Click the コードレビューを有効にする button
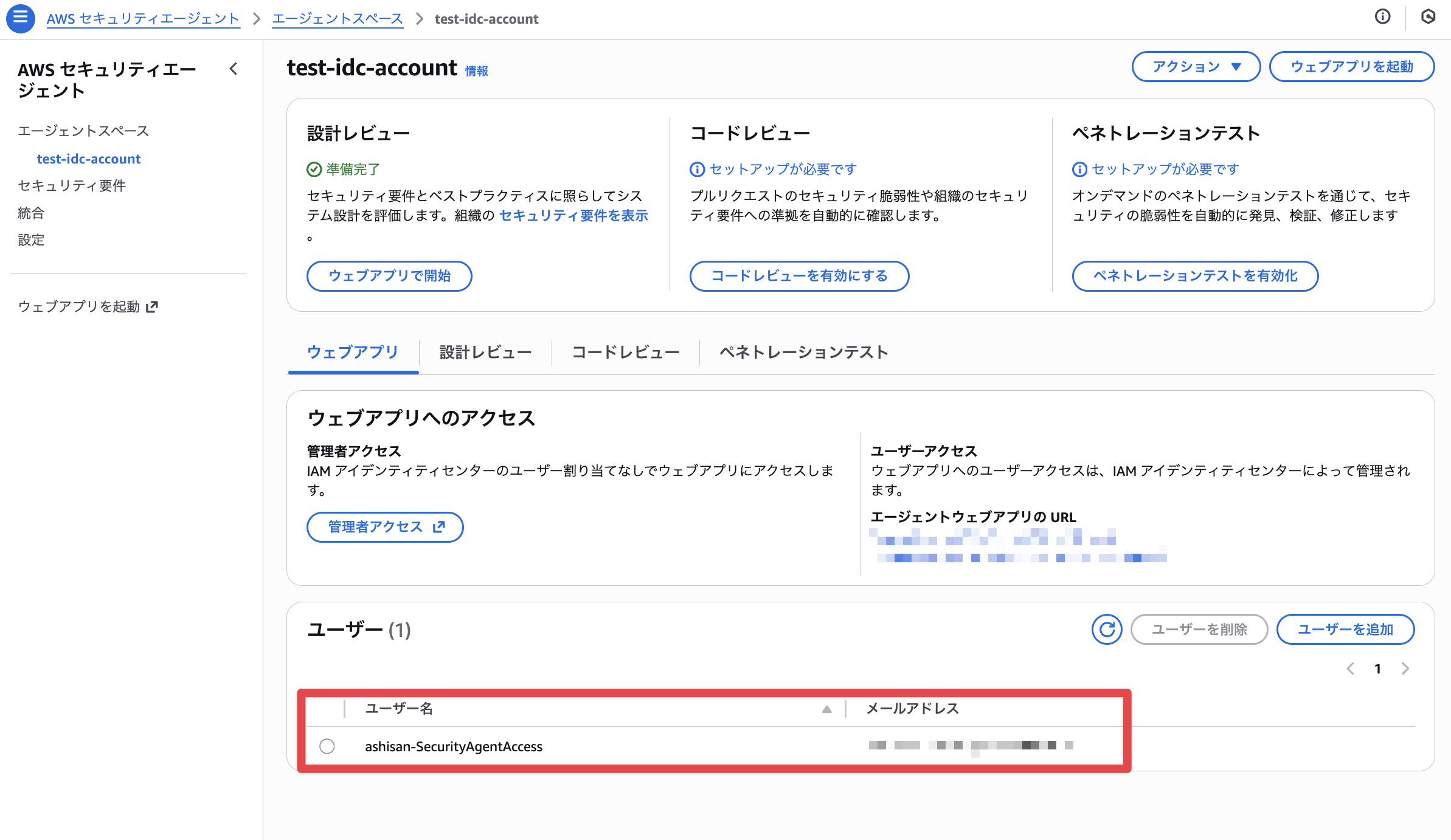 799,276
